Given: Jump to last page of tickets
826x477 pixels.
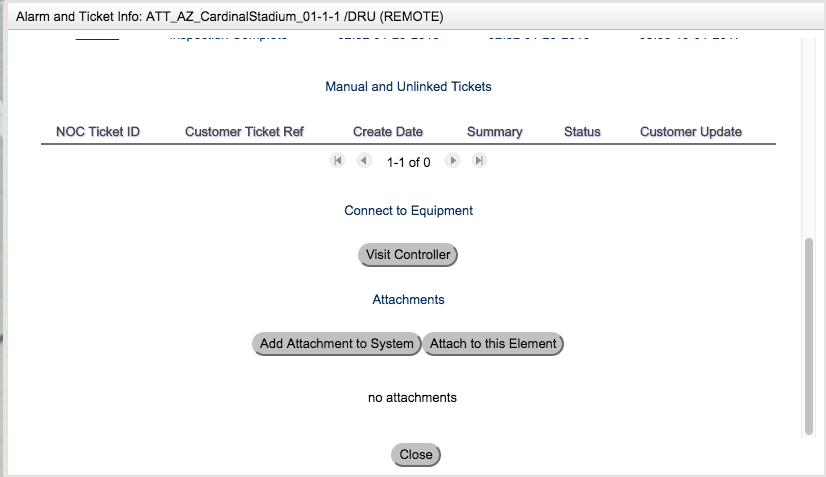Looking at the screenshot, I should (x=480, y=161).
